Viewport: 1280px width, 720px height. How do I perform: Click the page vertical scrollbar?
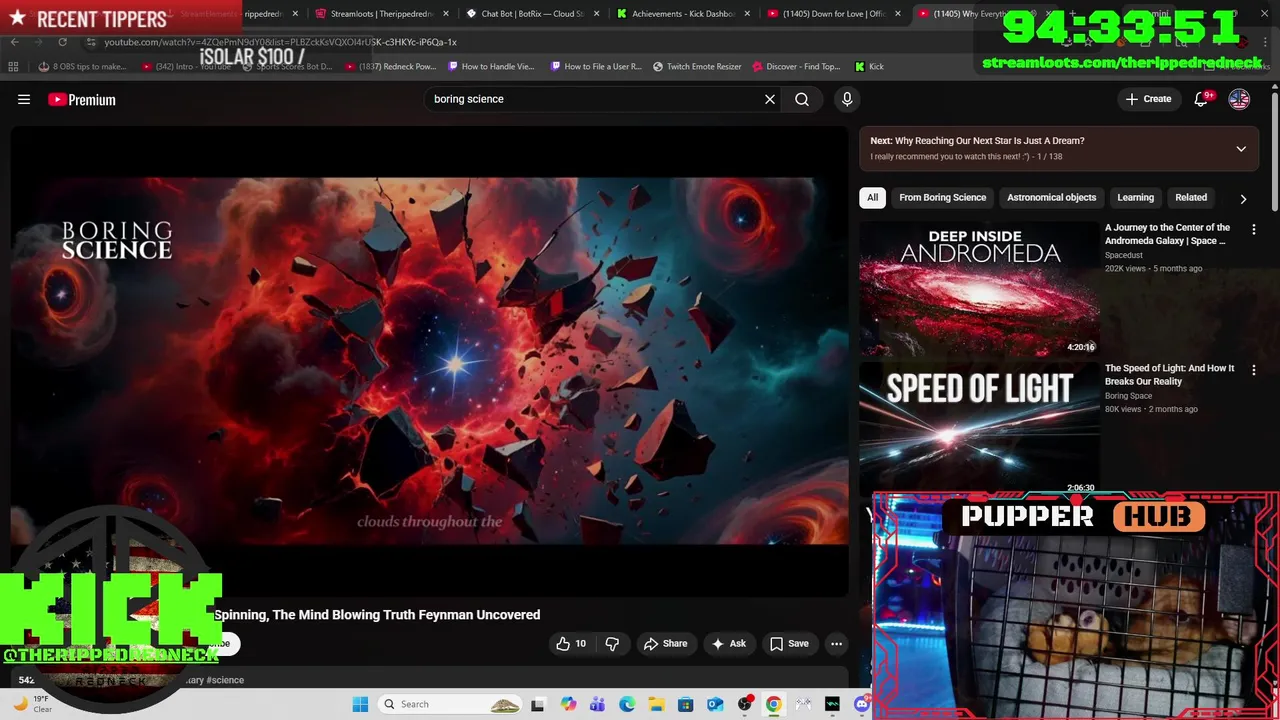click(1275, 150)
